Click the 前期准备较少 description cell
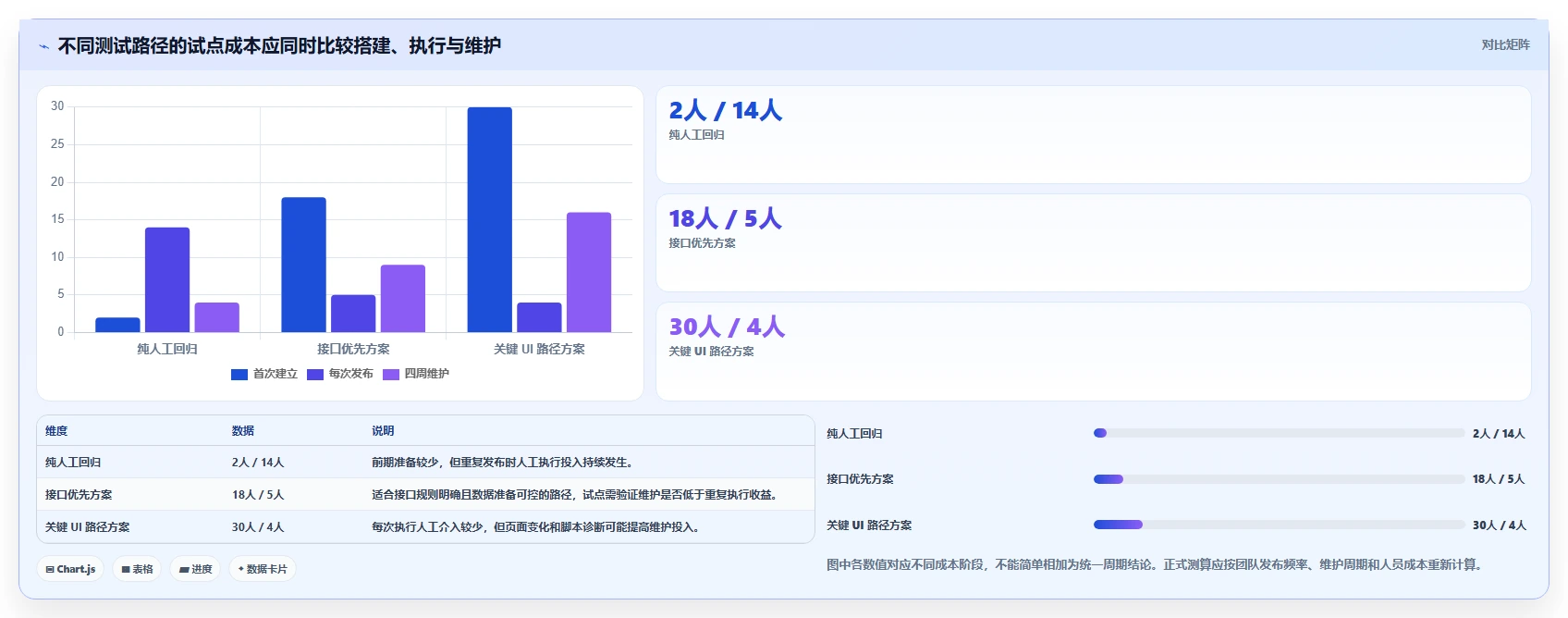This screenshot has height=618, width=1568. point(502,463)
